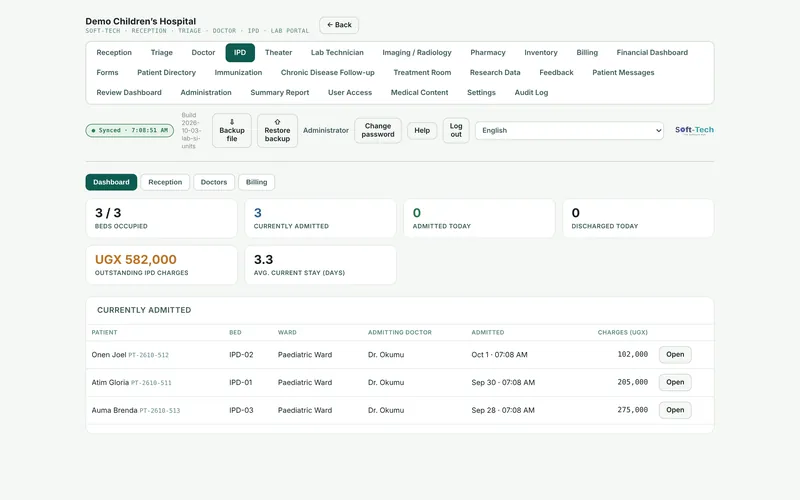
Task: Click the Backup file button
Action: click(232, 131)
